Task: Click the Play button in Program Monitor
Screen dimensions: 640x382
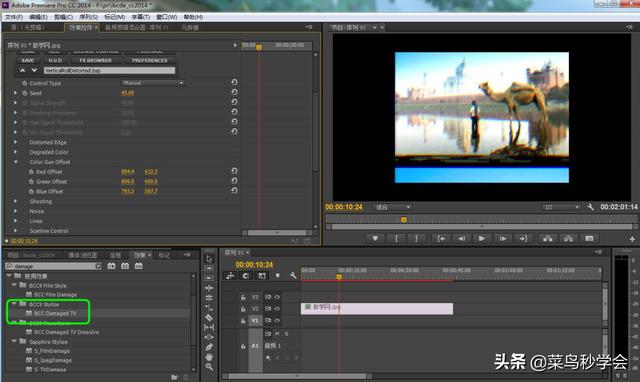Action: tap(482, 238)
